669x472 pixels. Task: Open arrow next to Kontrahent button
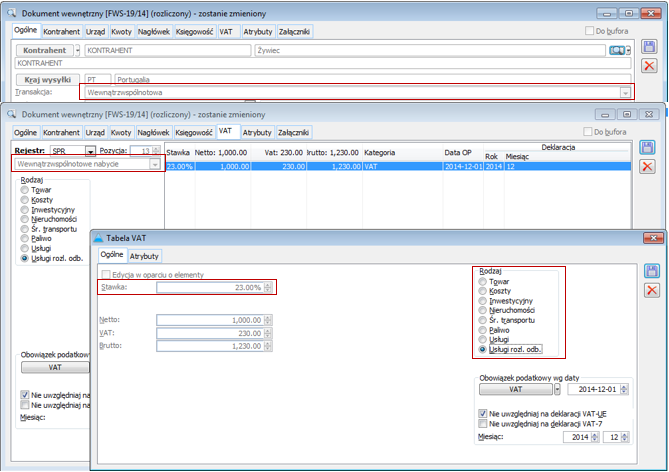coord(78,50)
